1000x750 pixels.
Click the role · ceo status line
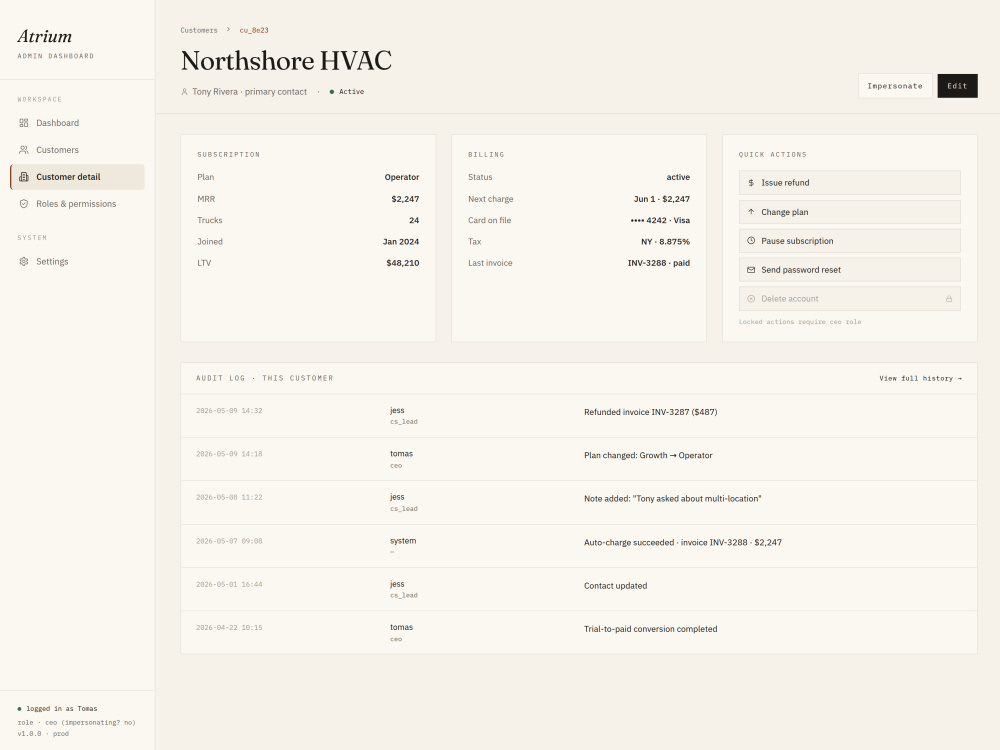pyautogui.click(x=77, y=723)
